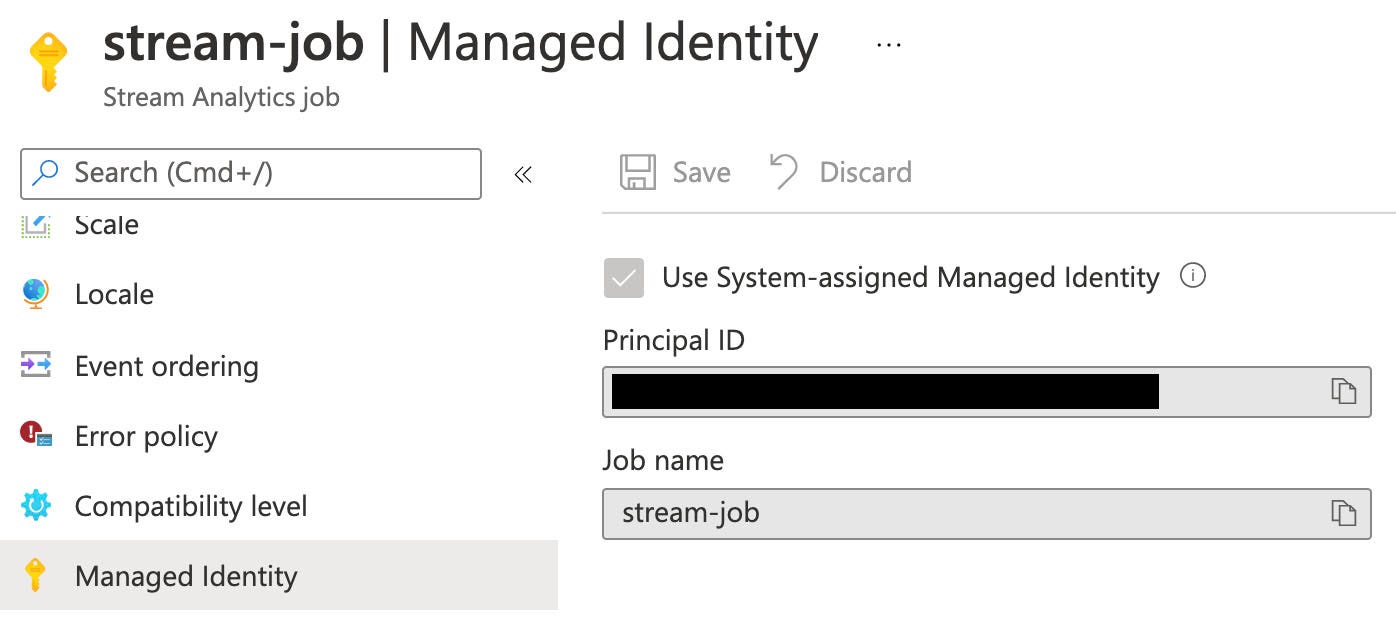This screenshot has width=1396, height=632.
Task: Toggle Use System-assigned Managed Identity checkbox
Action: [624, 278]
